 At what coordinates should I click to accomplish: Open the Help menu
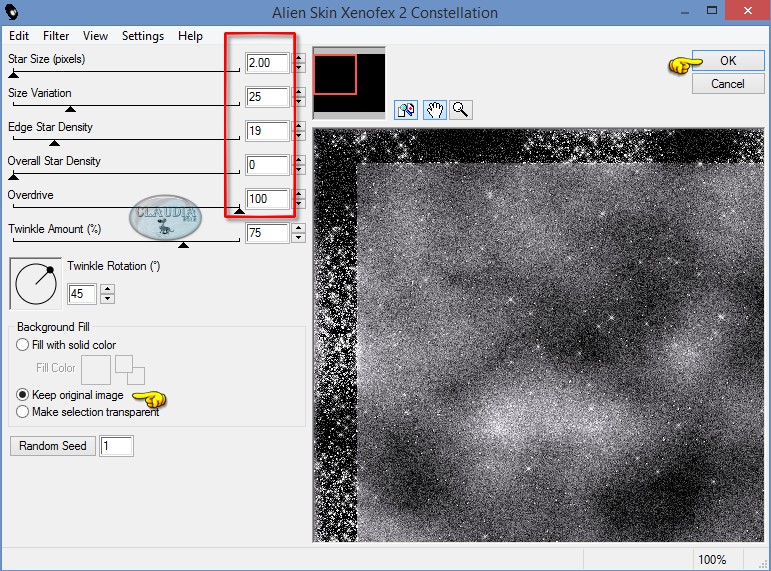(190, 36)
